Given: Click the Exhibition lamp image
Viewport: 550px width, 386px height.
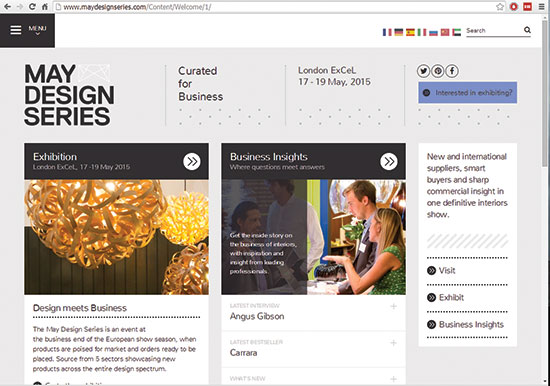Looking at the screenshot, I should coord(116,237).
